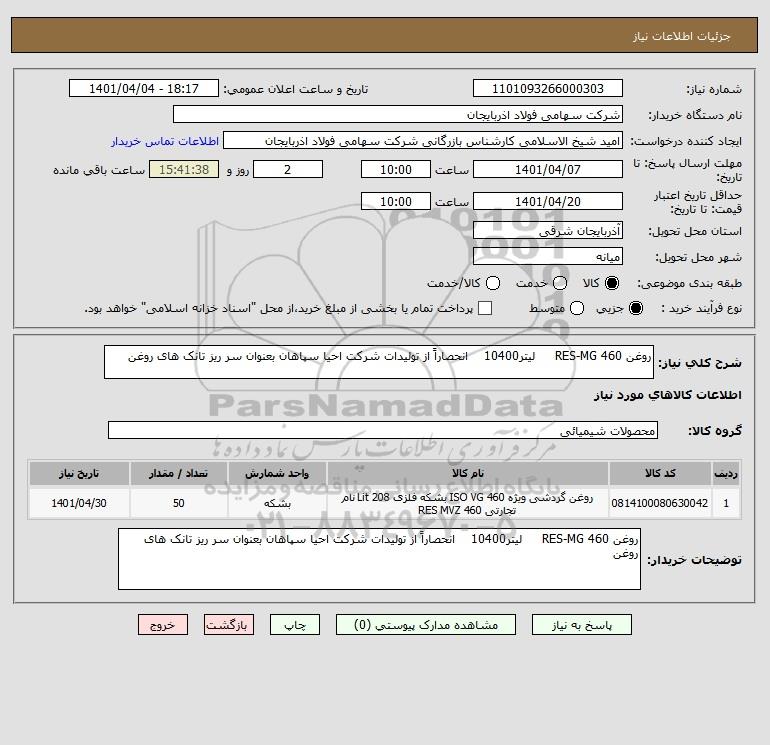Click the price validity date 1401/04/20
The image size is (770, 745).
click(548, 201)
